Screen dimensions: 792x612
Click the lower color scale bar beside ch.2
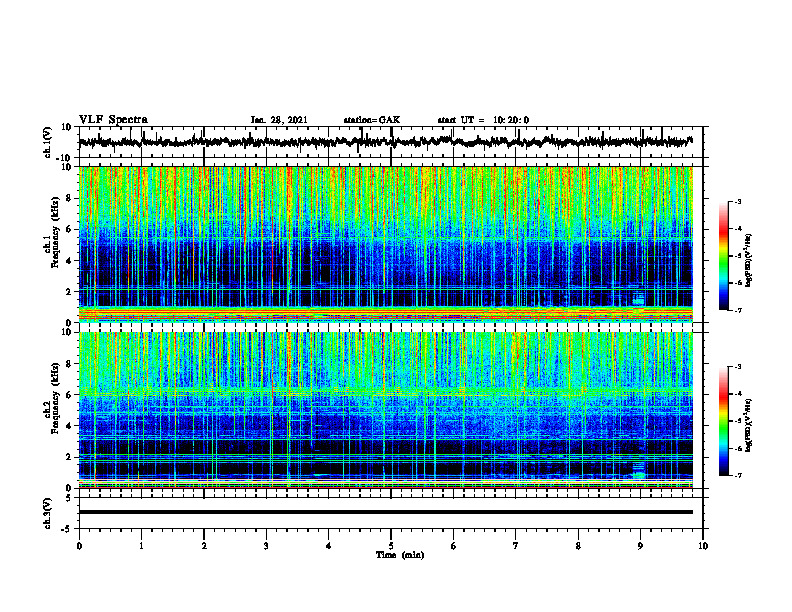tap(723, 421)
